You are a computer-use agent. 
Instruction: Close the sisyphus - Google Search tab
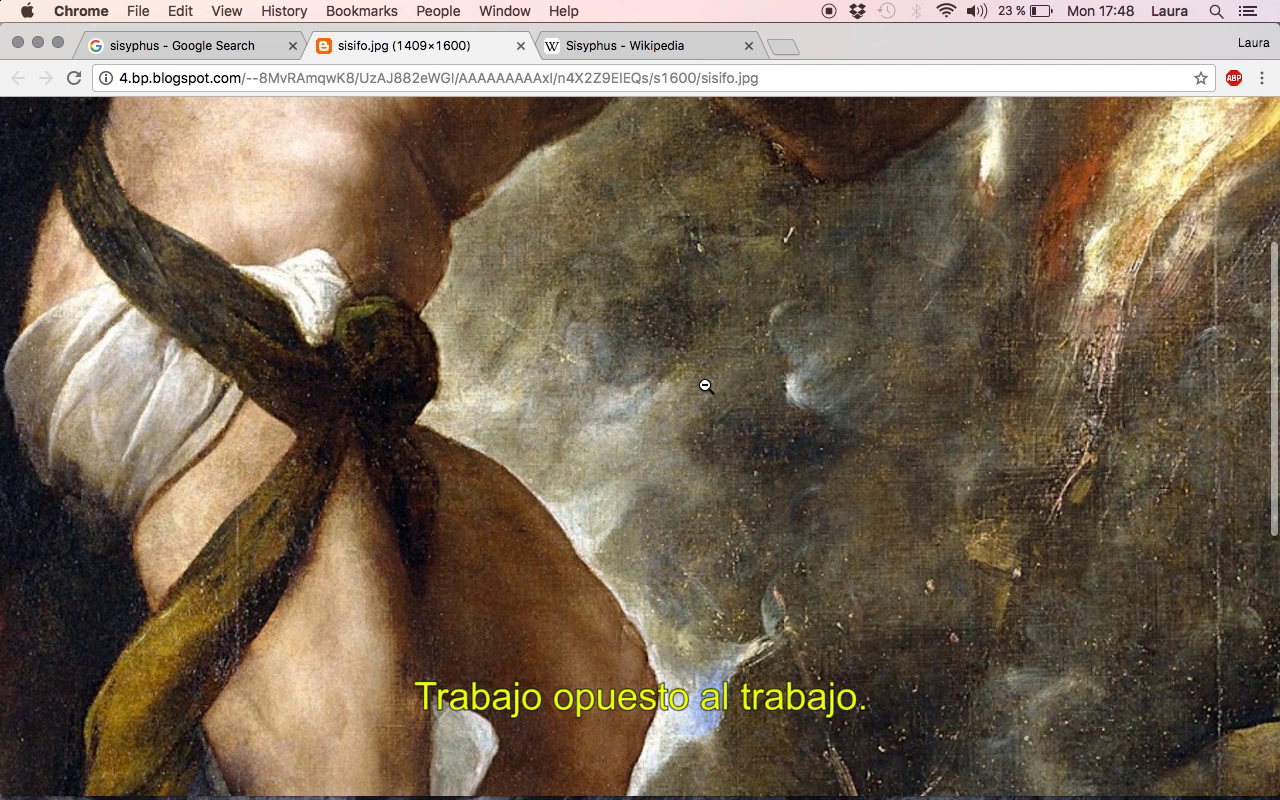click(x=293, y=46)
